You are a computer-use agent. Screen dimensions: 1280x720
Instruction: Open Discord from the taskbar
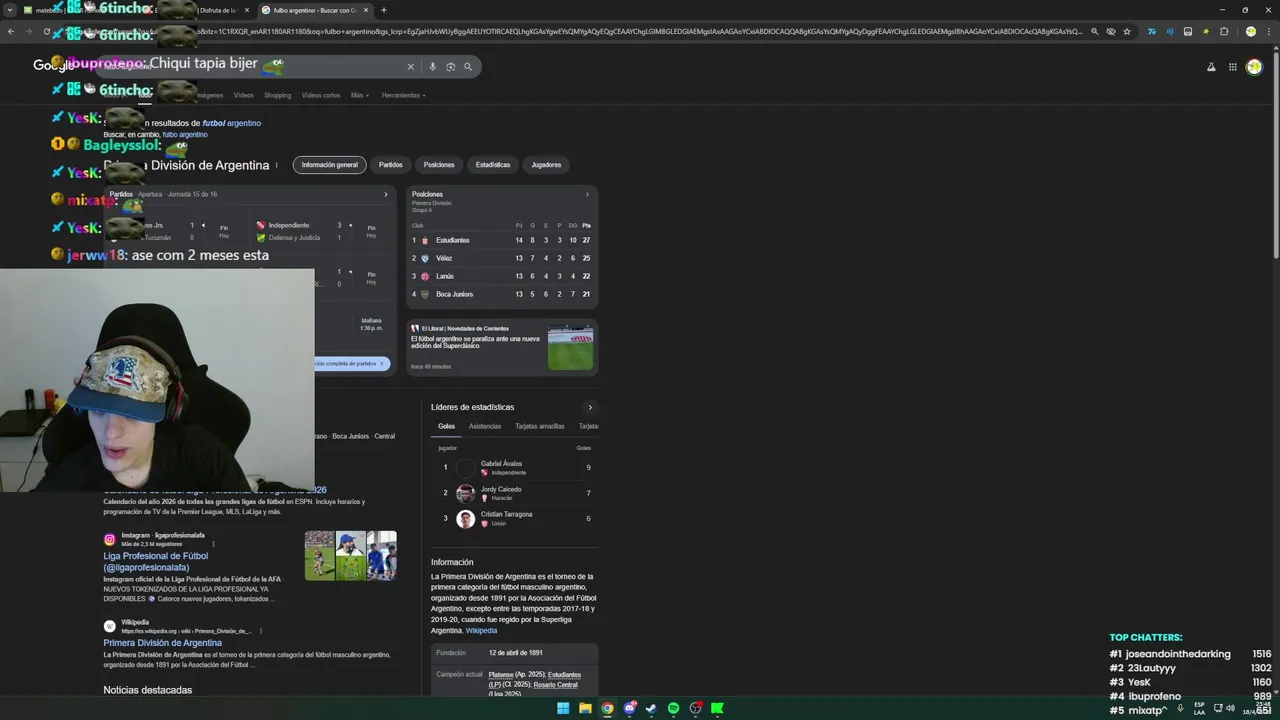[x=630, y=708]
